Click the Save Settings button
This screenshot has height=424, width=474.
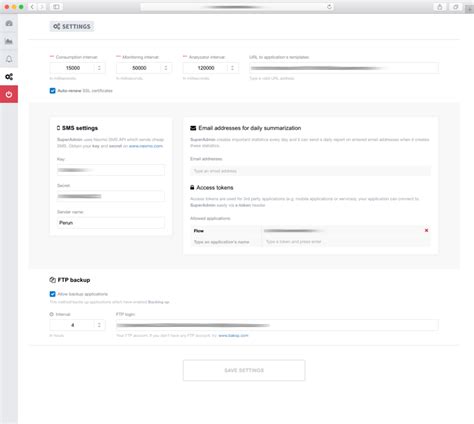point(244,370)
